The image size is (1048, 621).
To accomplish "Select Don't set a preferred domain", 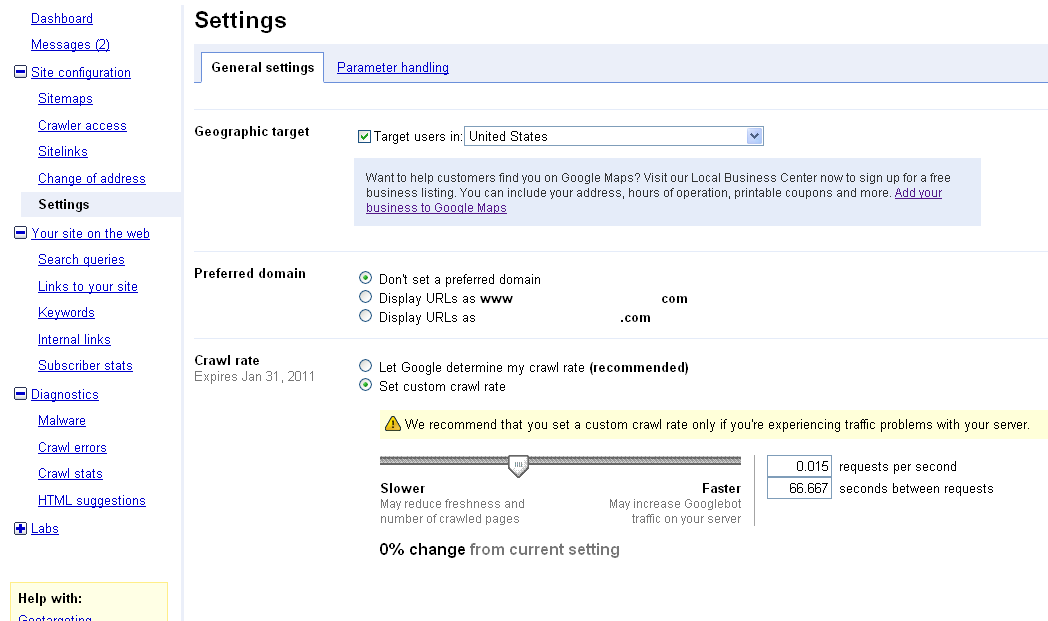I will (365, 279).
